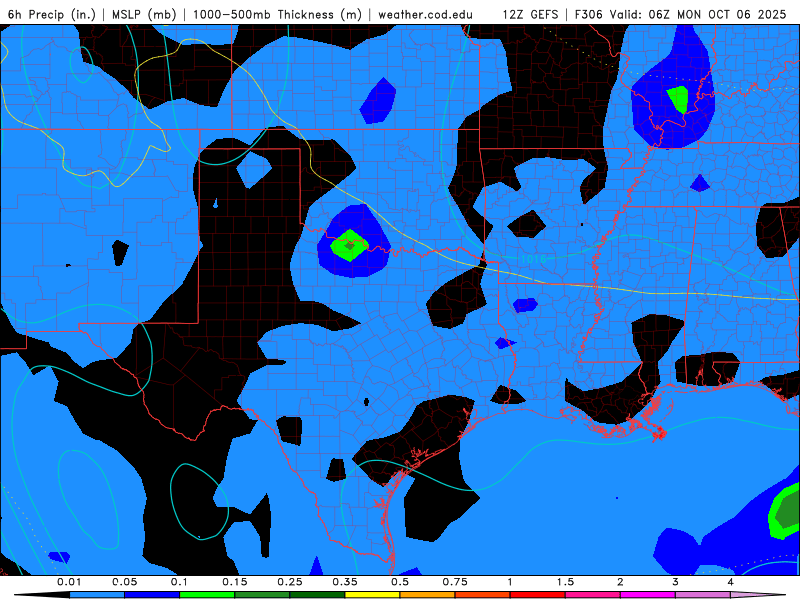
Task: Select the dark green 0.25–0.35 legend swatch
Action: tap(317, 595)
